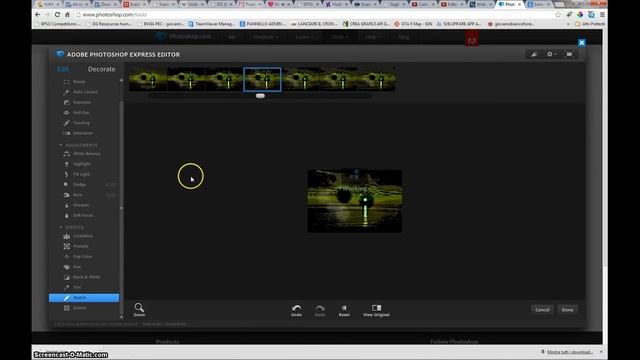Select the Sharpen tool
This screenshot has height=360, width=640.
(x=77, y=205)
